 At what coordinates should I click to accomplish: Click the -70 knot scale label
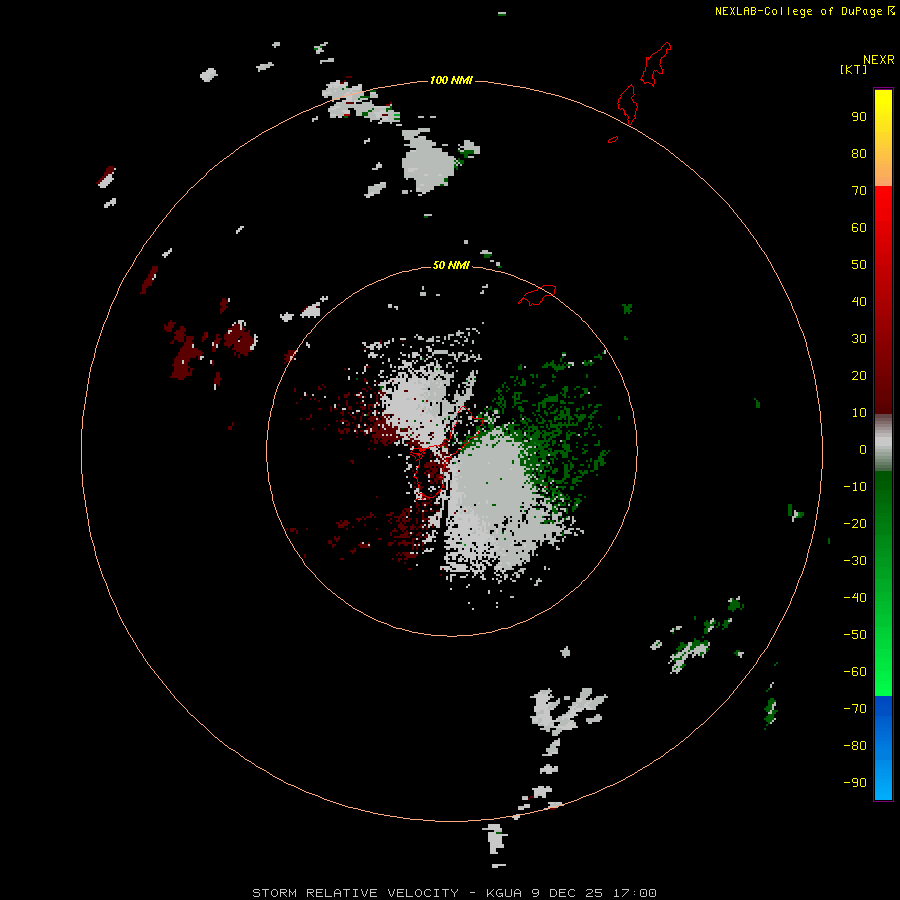[x=855, y=709]
